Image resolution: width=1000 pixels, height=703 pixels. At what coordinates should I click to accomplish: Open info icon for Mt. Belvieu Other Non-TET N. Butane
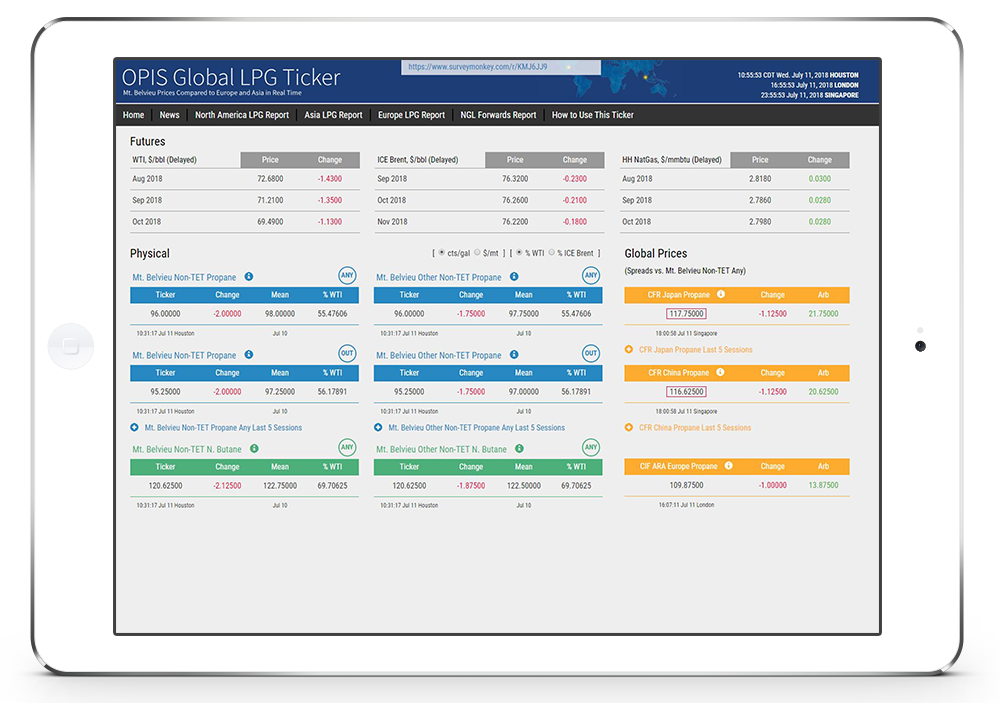[x=519, y=449]
